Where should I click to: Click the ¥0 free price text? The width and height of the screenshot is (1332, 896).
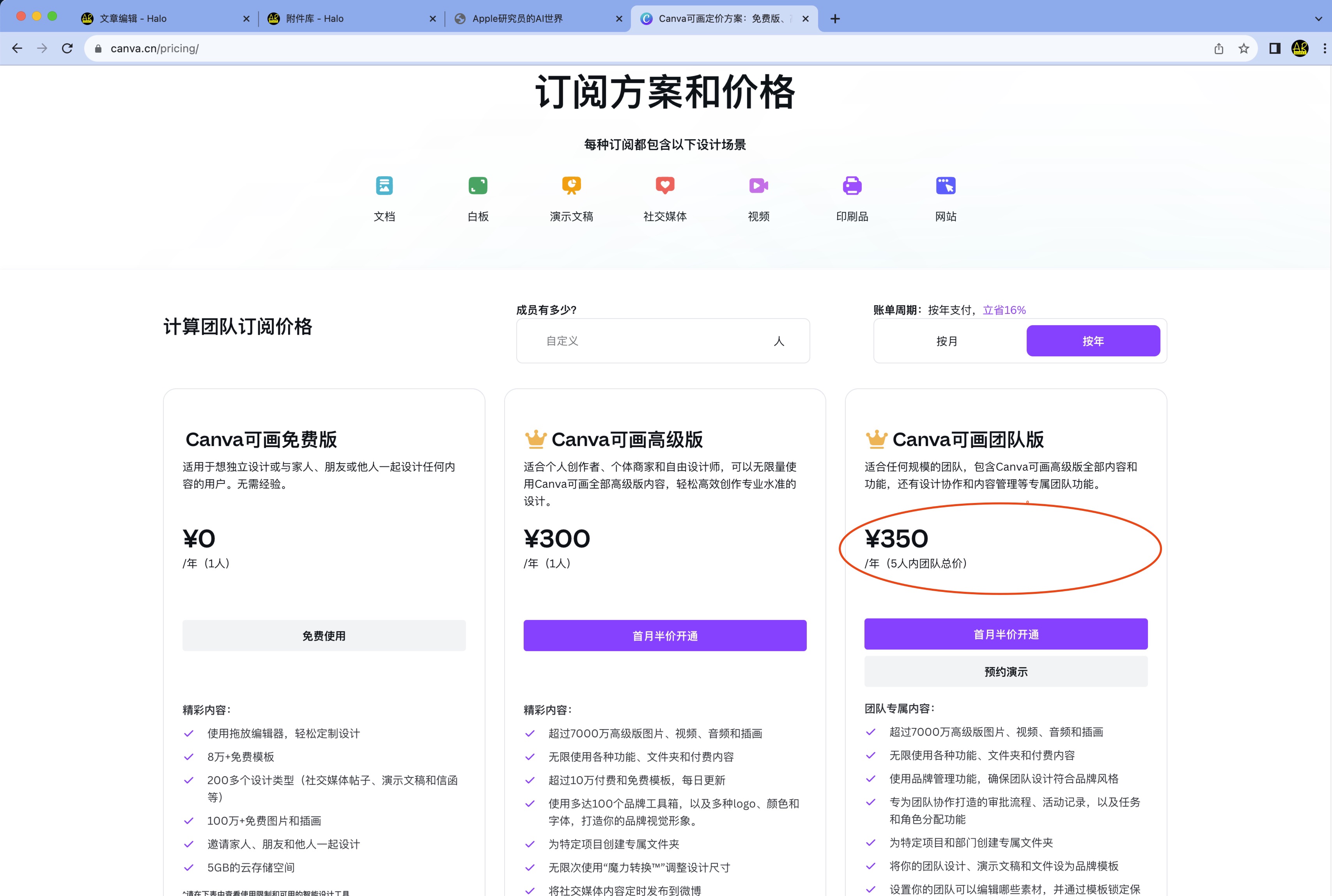pos(199,538)
